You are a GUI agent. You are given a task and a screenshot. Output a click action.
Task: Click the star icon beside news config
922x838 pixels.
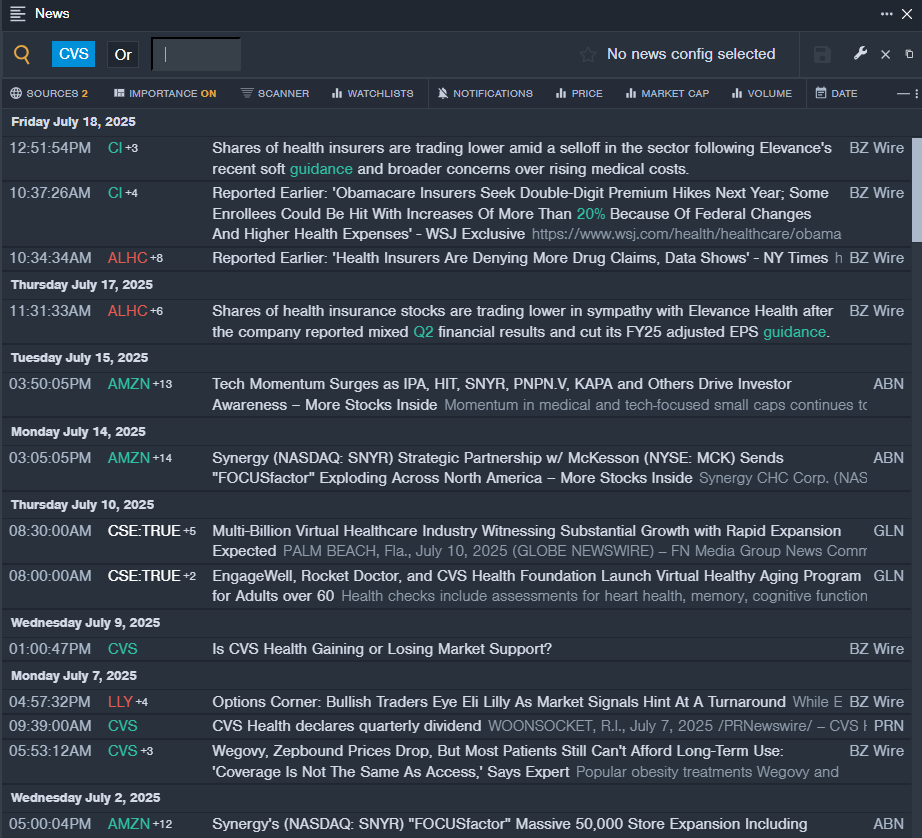587,55
